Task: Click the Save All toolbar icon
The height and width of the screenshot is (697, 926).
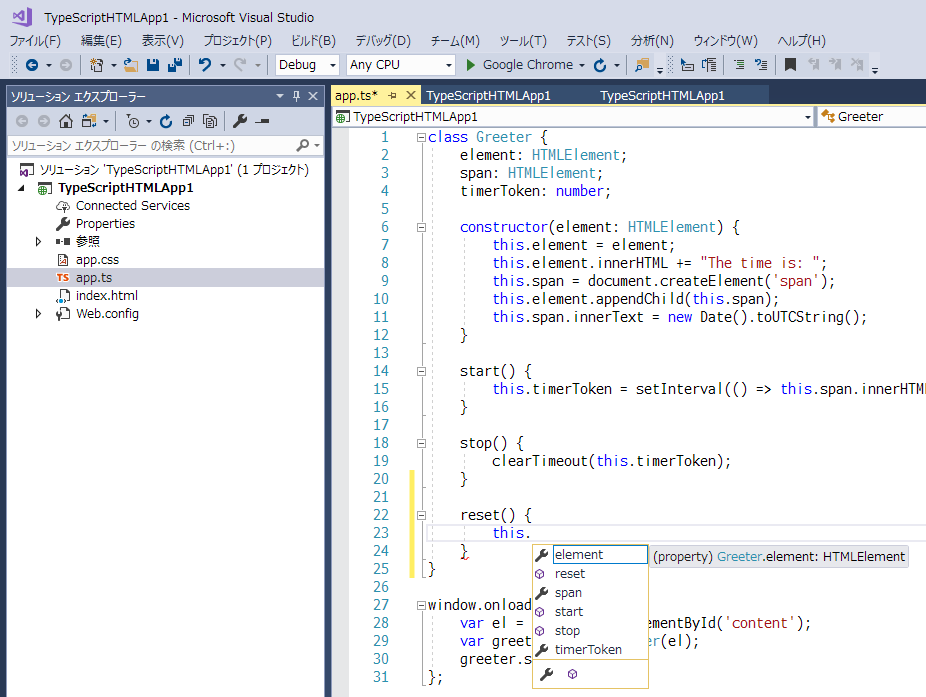Action: point(174,65)
